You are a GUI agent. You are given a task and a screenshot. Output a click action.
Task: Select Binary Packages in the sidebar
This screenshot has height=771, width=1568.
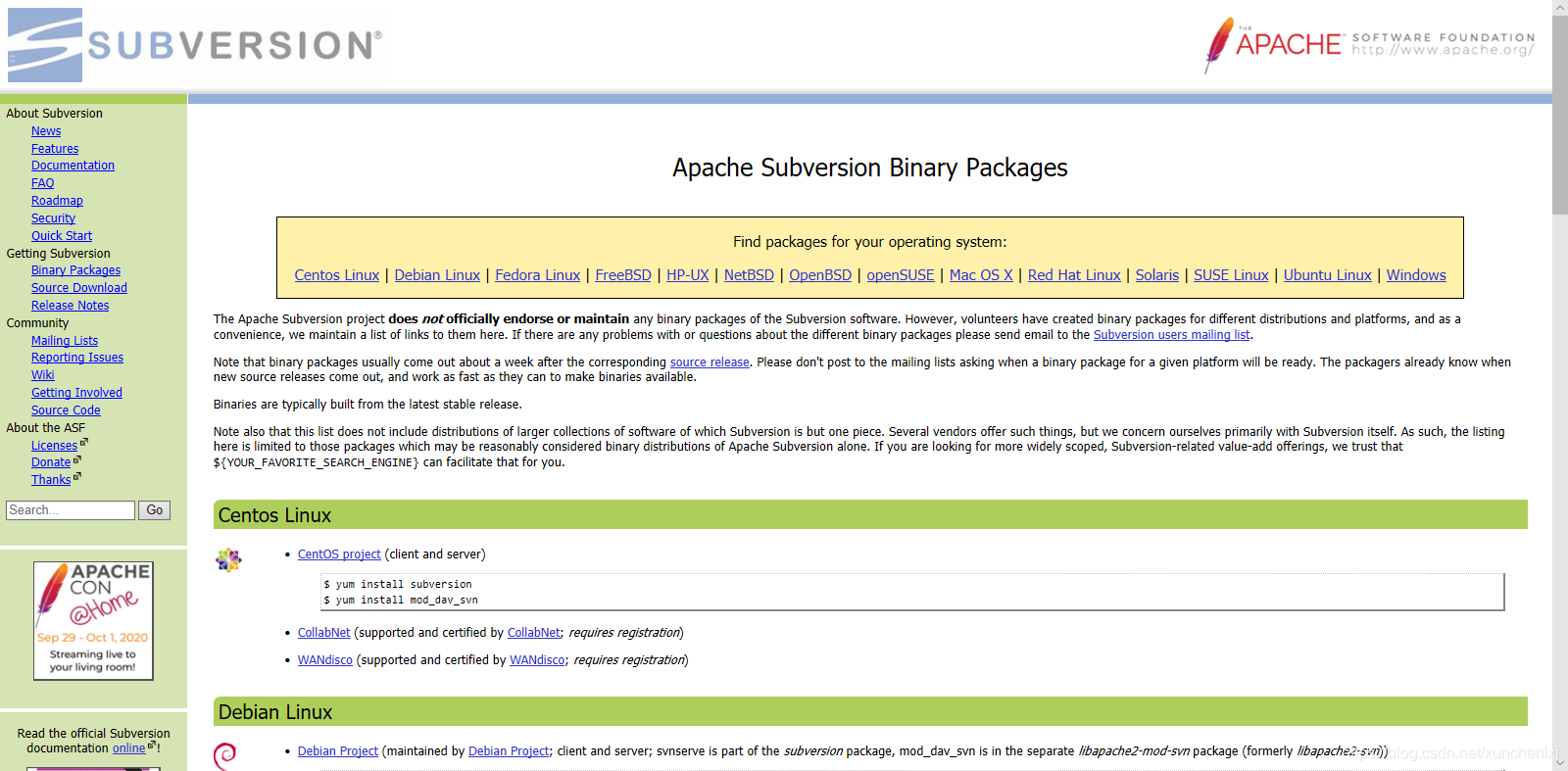pos(75,270)
